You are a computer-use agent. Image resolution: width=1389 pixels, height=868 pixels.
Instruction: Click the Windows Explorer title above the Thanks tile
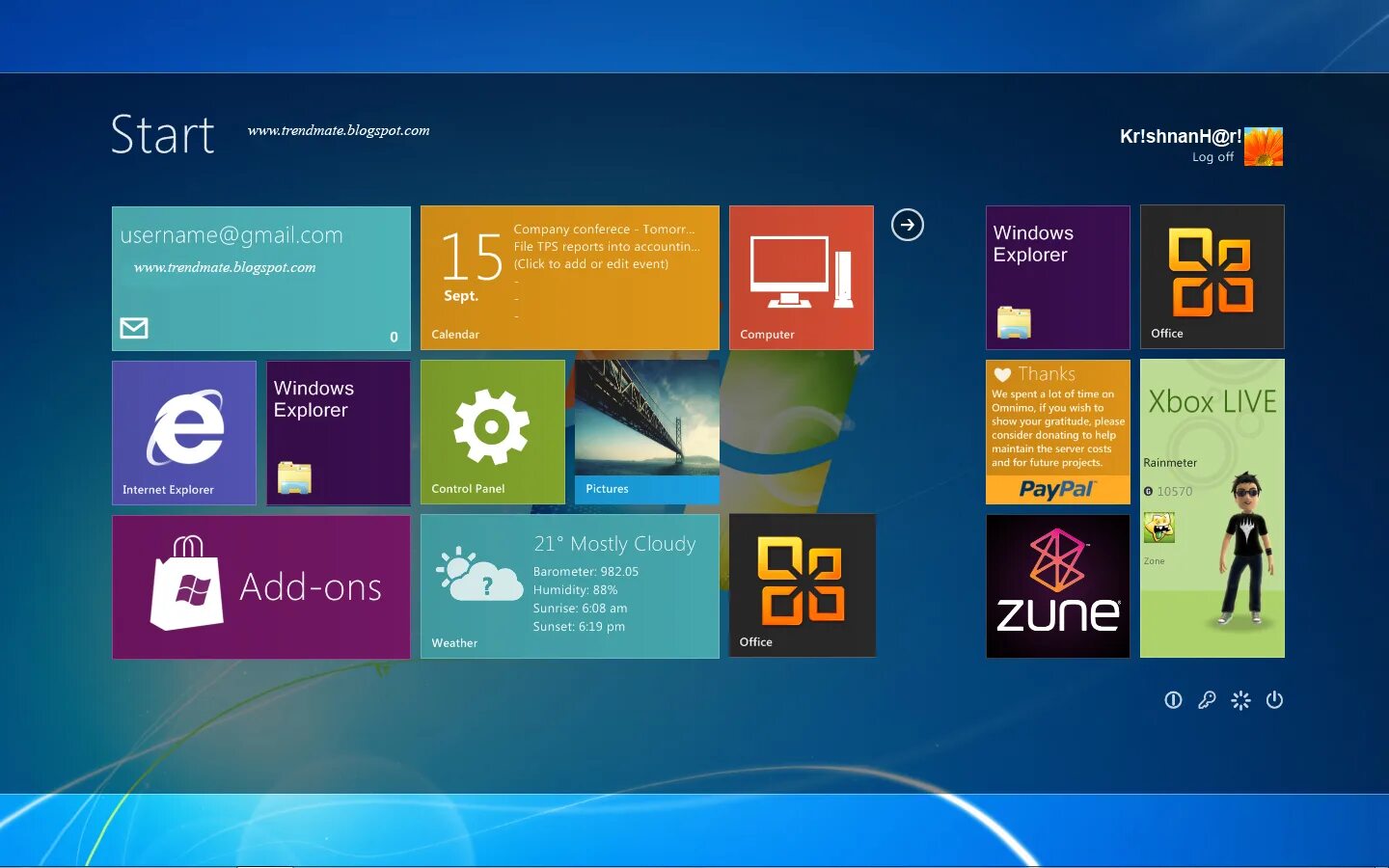(x=1033, y=244)
